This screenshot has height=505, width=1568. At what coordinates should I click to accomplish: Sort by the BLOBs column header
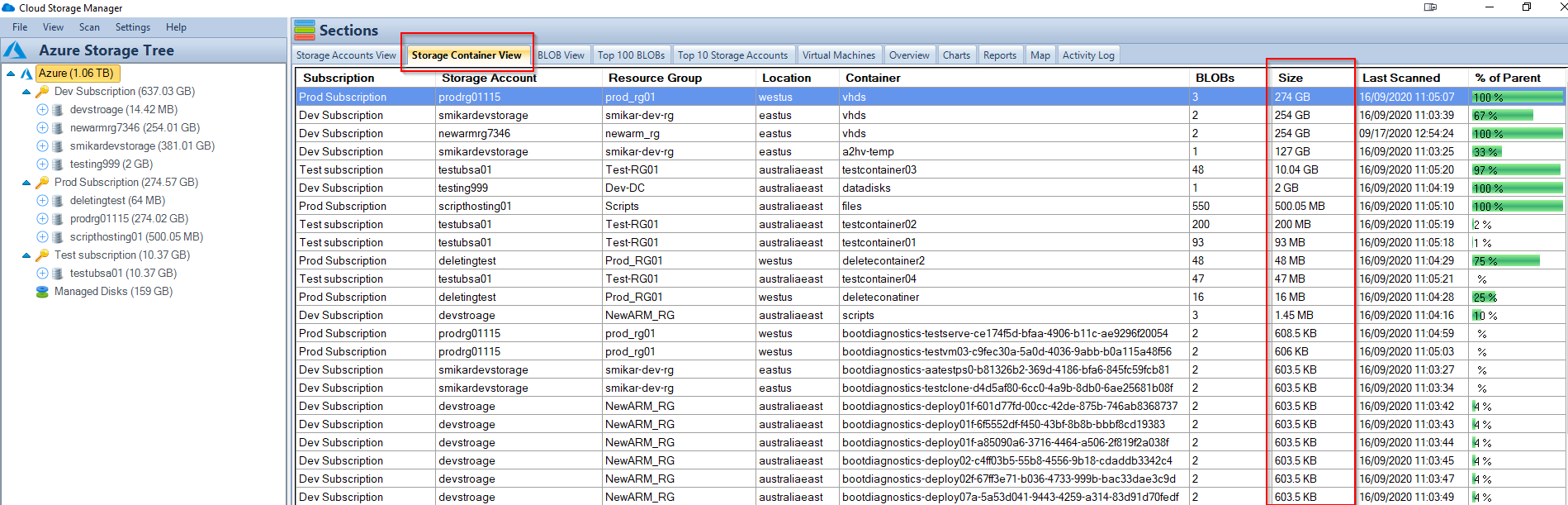click(1230, 78)
